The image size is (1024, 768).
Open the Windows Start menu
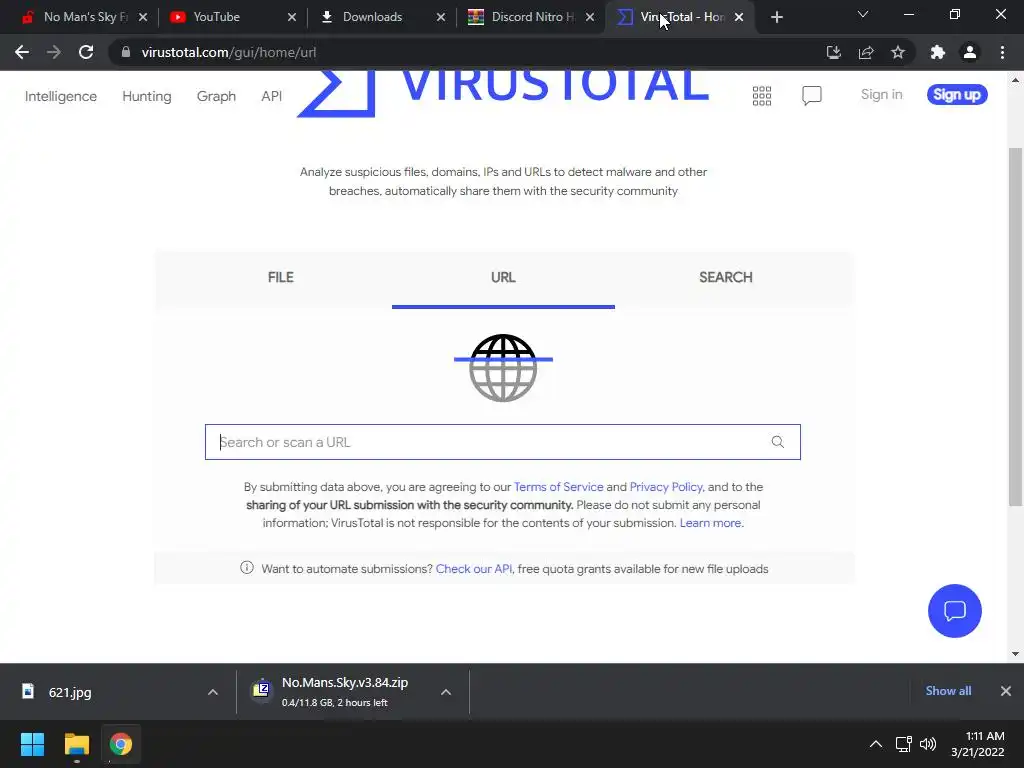pyautogui.click(x=32, y=744)
